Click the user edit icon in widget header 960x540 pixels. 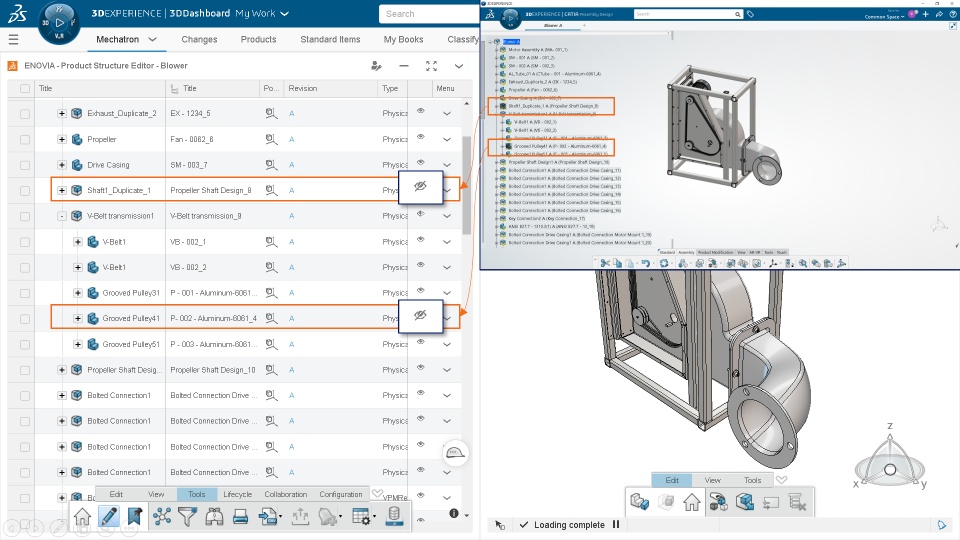[376, 66]
